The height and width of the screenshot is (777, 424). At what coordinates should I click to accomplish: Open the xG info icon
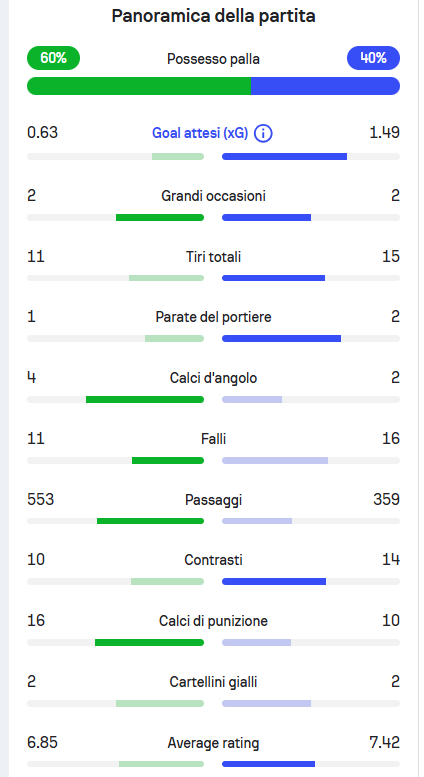coord(263,133)
